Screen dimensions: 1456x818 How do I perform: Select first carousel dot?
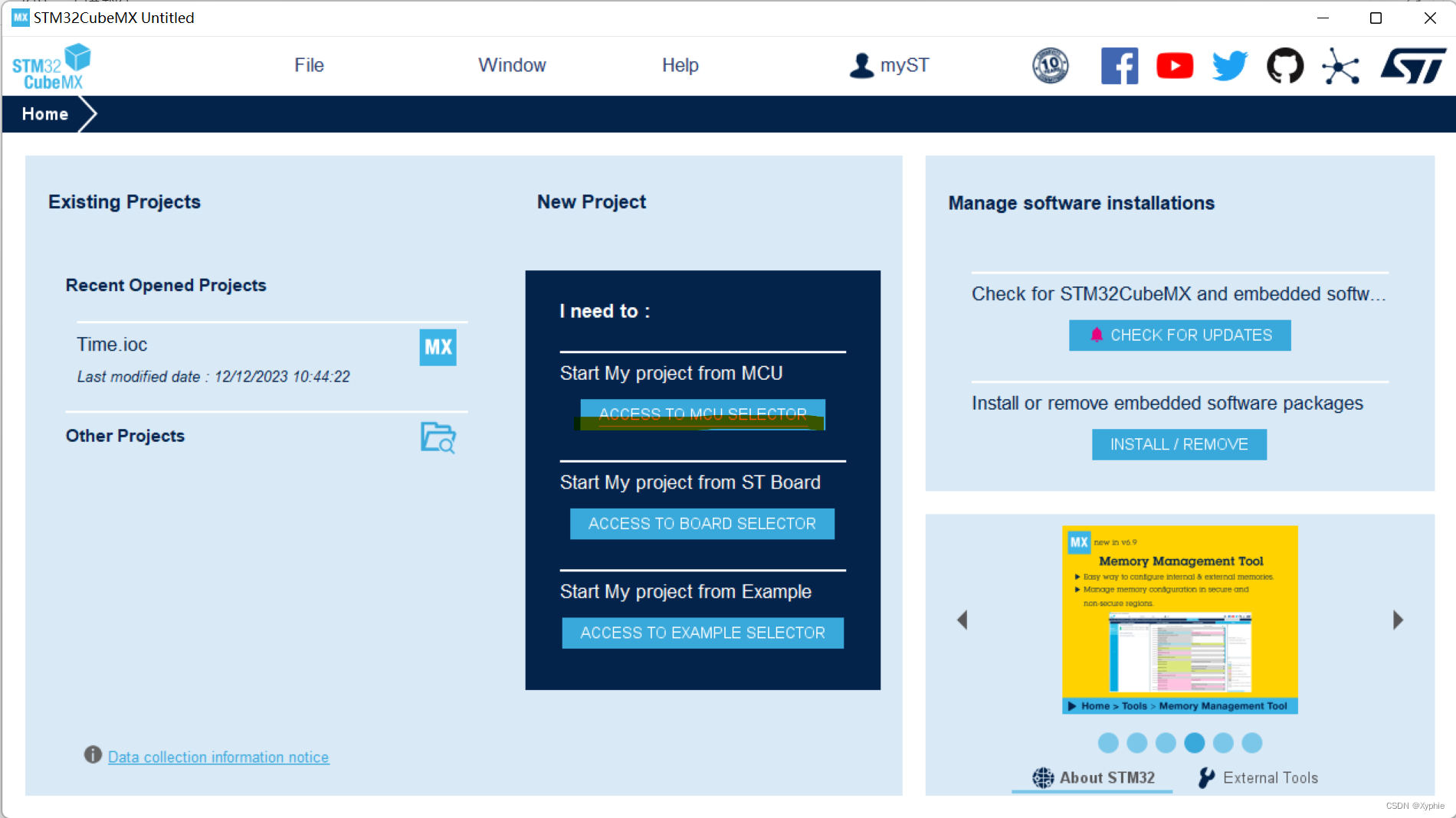point(1108,742)
